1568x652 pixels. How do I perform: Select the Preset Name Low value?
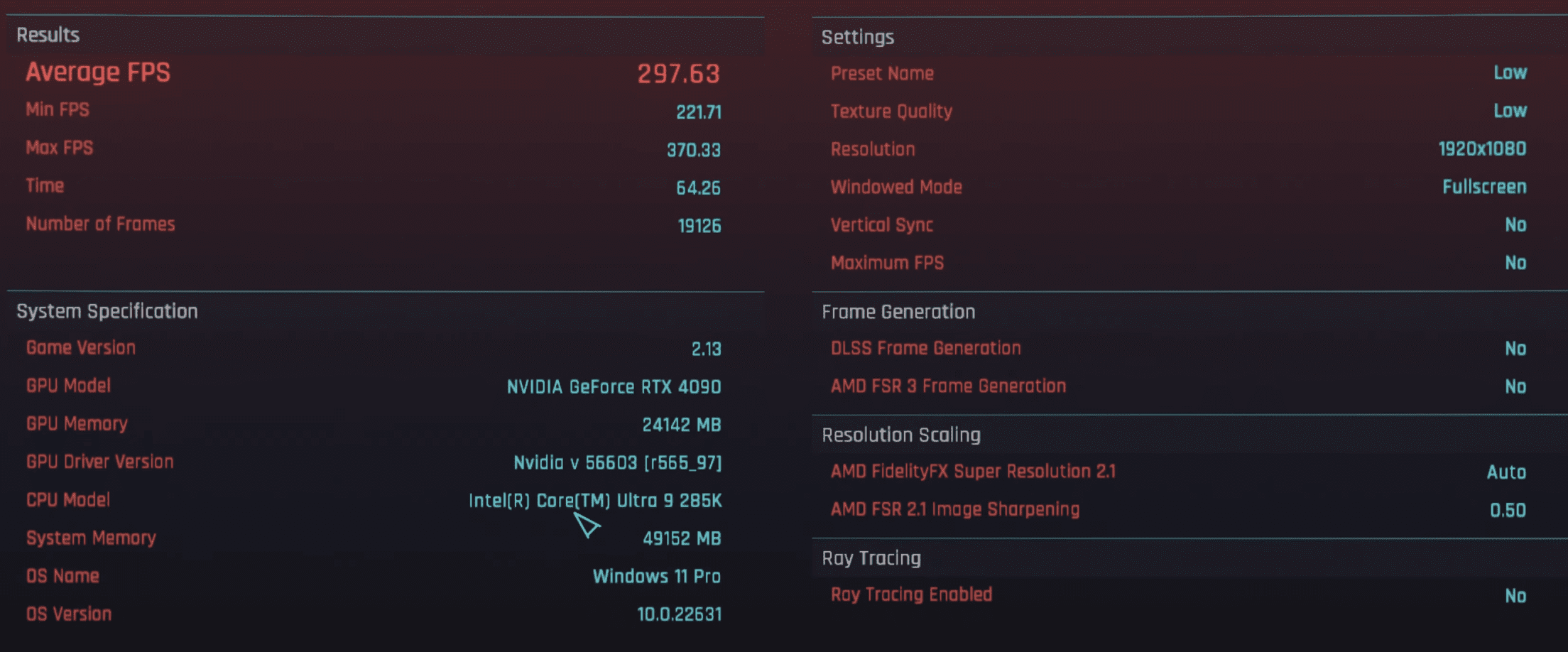[1510, 72]
